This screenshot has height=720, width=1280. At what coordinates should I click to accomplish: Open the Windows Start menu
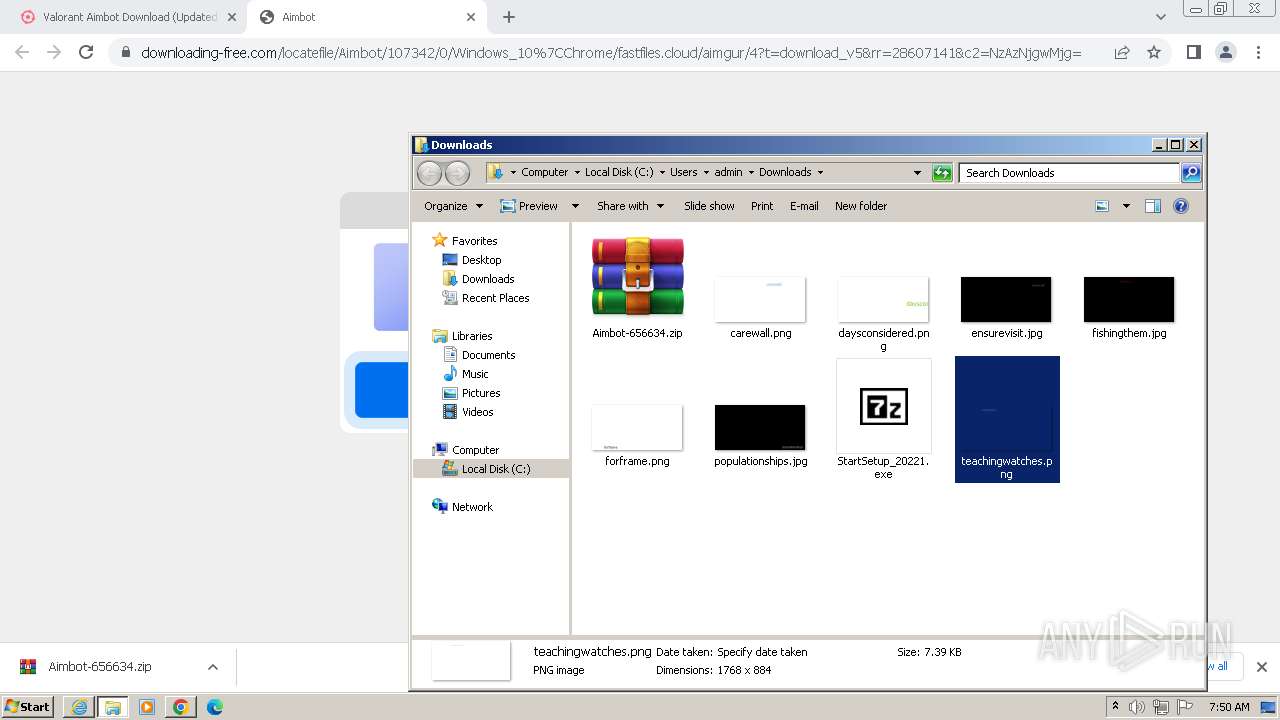[28, 706]
